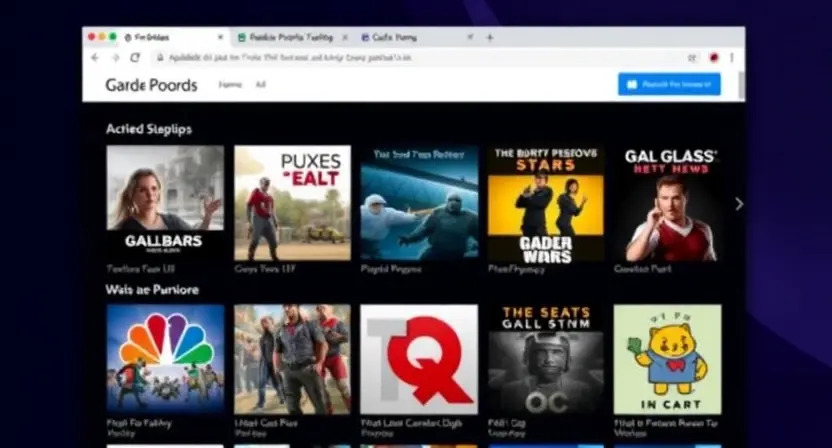The width and height of the screenshot is (832, 448).
Task: Click the blue button in the header
Action: click(669, 84)
